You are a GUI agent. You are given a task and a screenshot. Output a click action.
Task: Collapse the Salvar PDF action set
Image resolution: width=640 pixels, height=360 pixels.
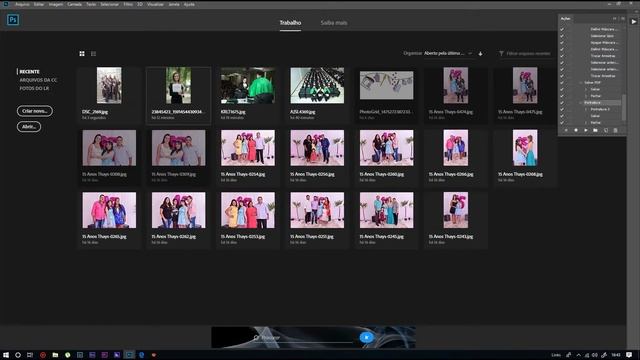581,82
